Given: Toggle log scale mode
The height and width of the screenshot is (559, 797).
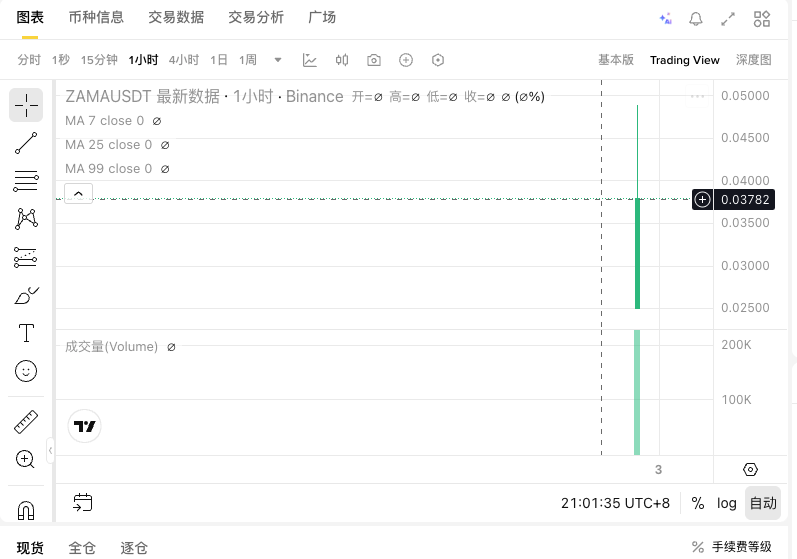Looking at the screenshot, I should pyautogui.click(x=726, y=503).
